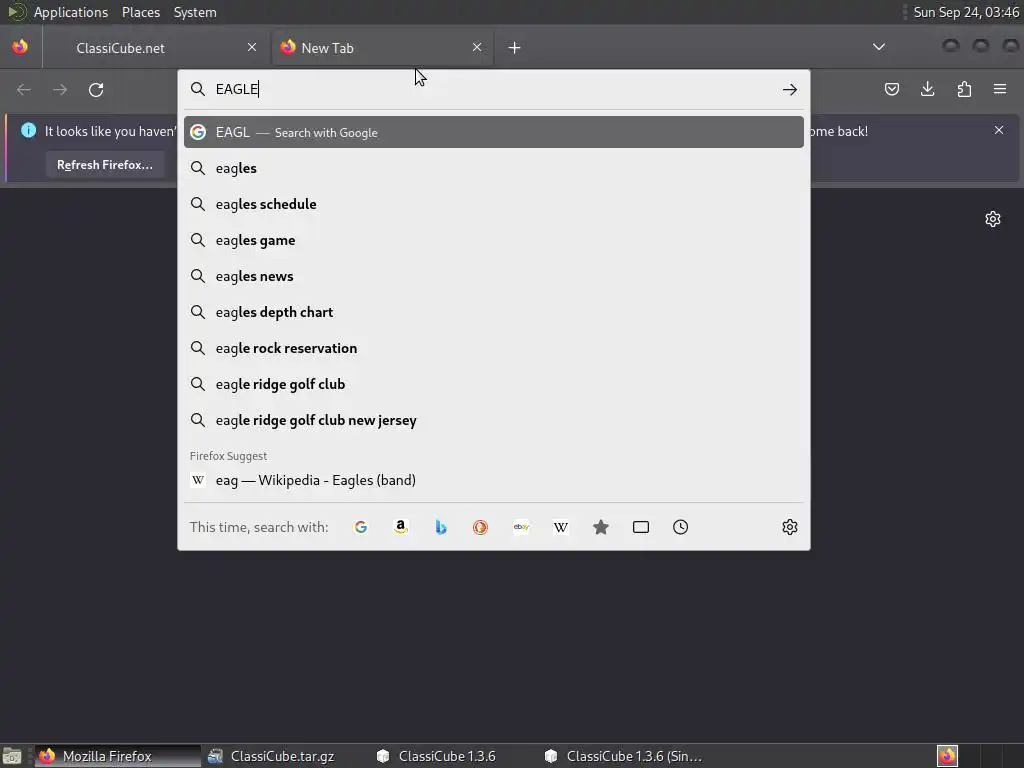This screenshot has height=768, width=1024.
Task: Search open tabs using the tab icon
Action: 641,527
